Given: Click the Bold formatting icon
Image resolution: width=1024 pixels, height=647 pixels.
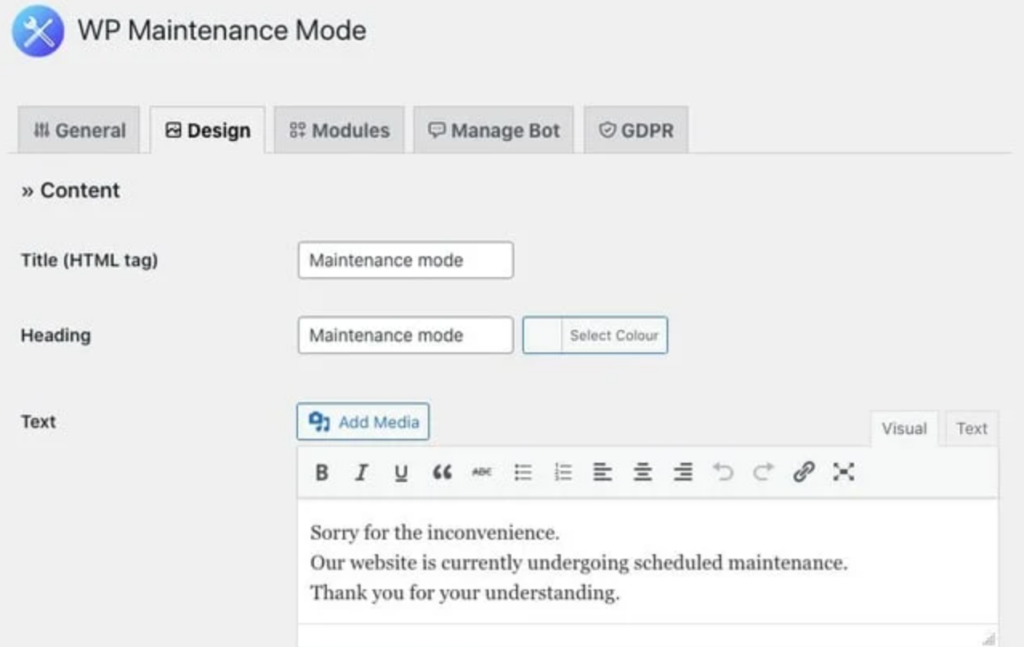Looking at the screenshot, I should point(322,472).
